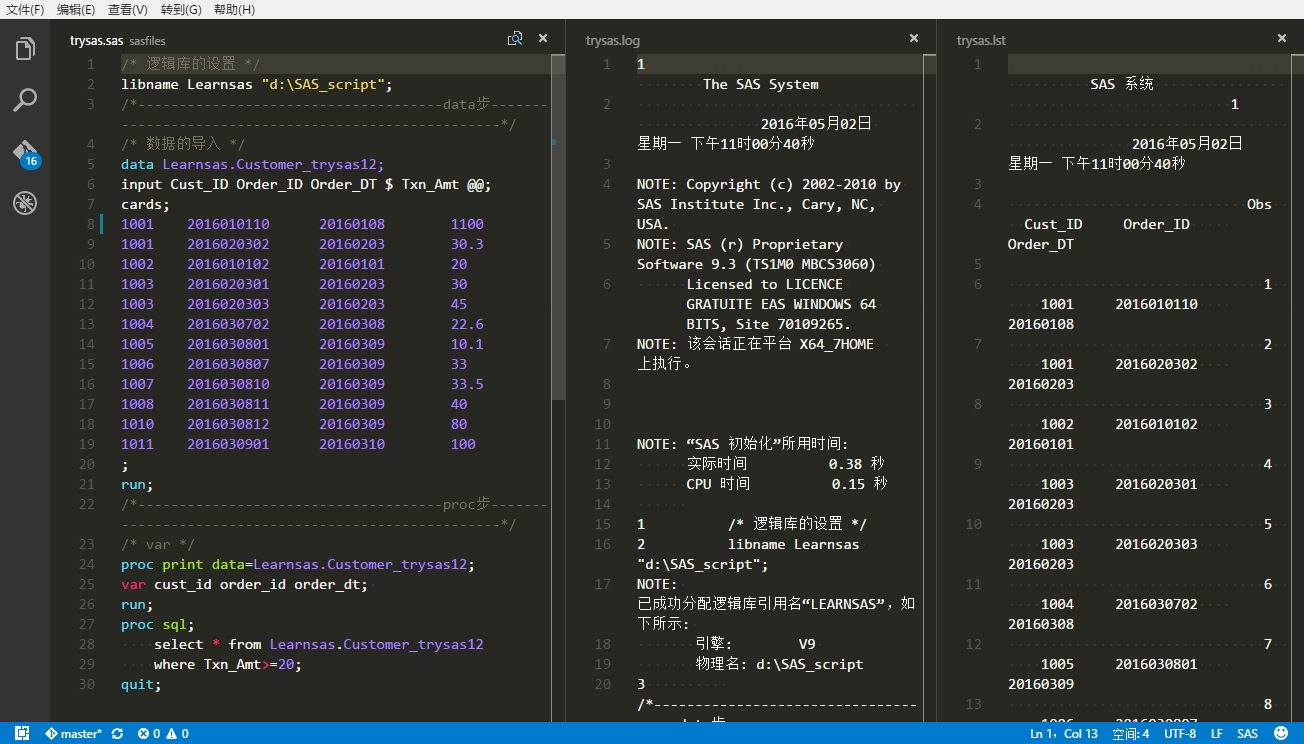This screenshot has height=744, width=1304.
Task: Click 'proc print data=' line in code
Action: point(298,564)
